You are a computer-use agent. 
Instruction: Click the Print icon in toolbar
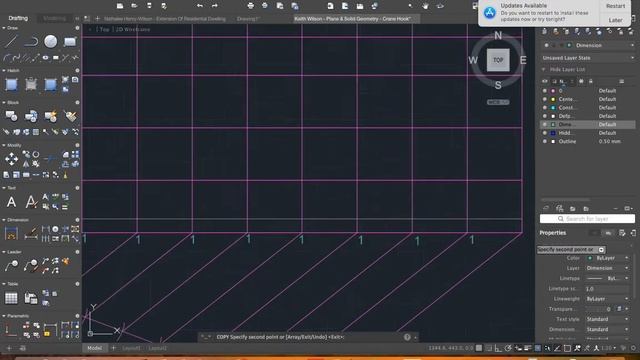[x=251, y=6]
